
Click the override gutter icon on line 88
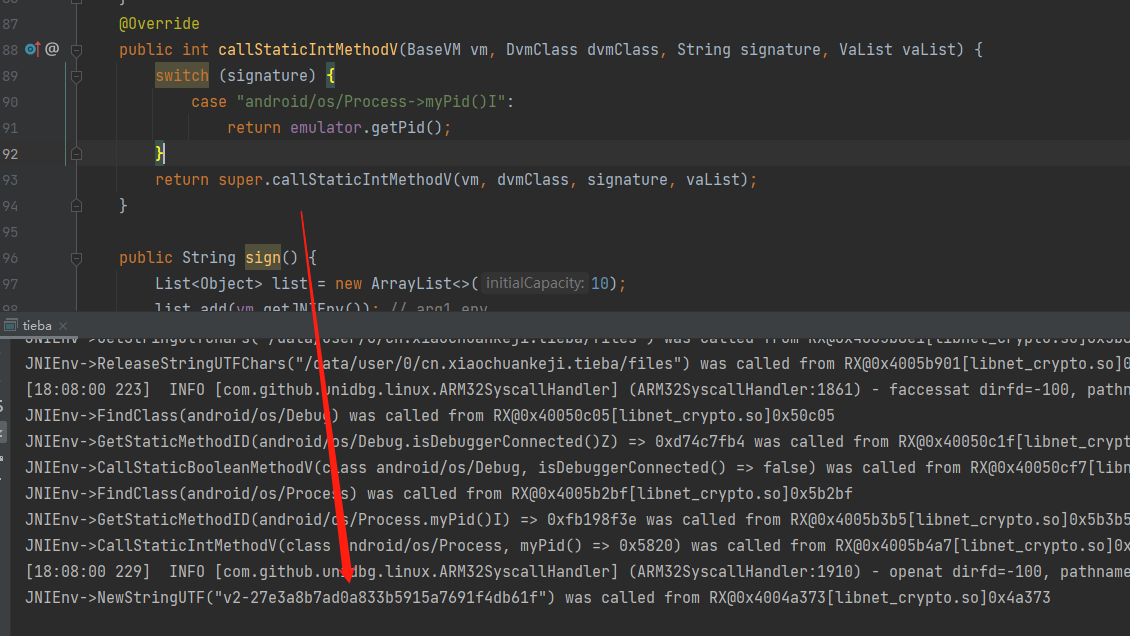(32, 49)
